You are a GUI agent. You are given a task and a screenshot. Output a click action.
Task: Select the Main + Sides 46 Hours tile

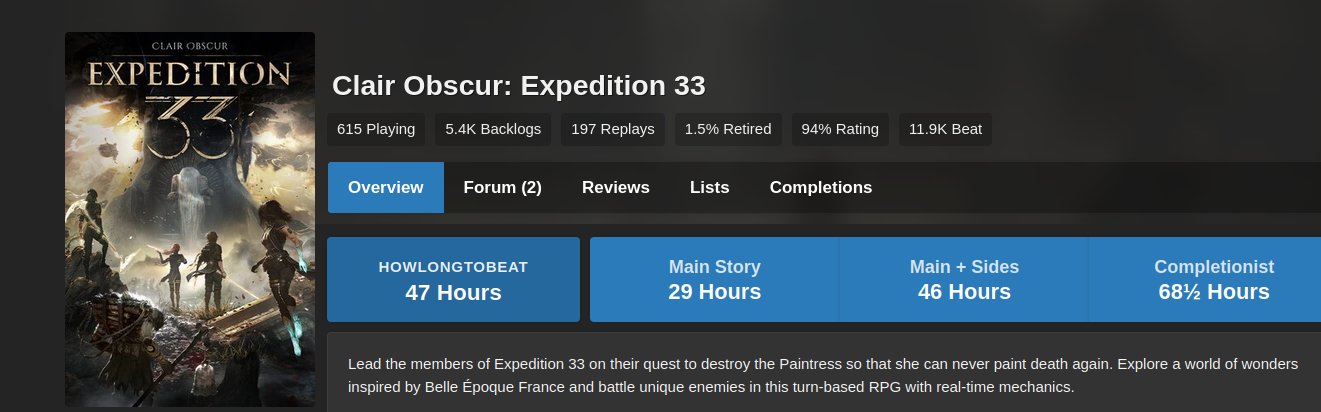pos(964,279)
